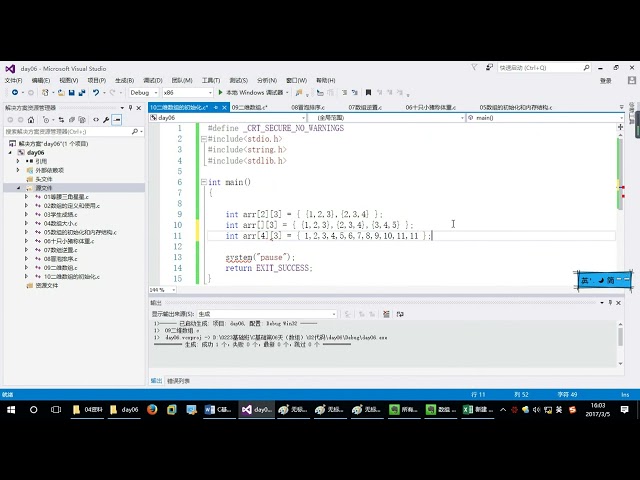This screenshot has height=480, width=640.
Task: Switch to the 05 editor tab
Action: pyautogui.click(x=516, y=108)
